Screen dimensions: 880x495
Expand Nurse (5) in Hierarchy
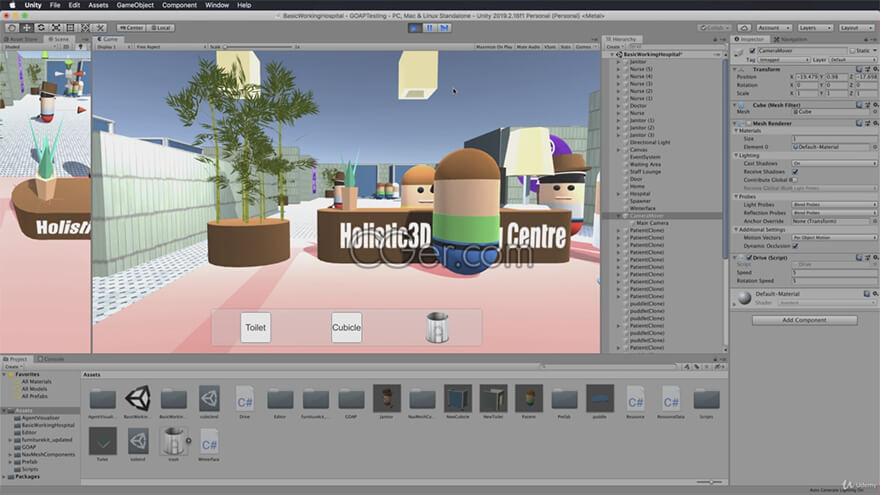pyautogui.click(x=619, y=69)
